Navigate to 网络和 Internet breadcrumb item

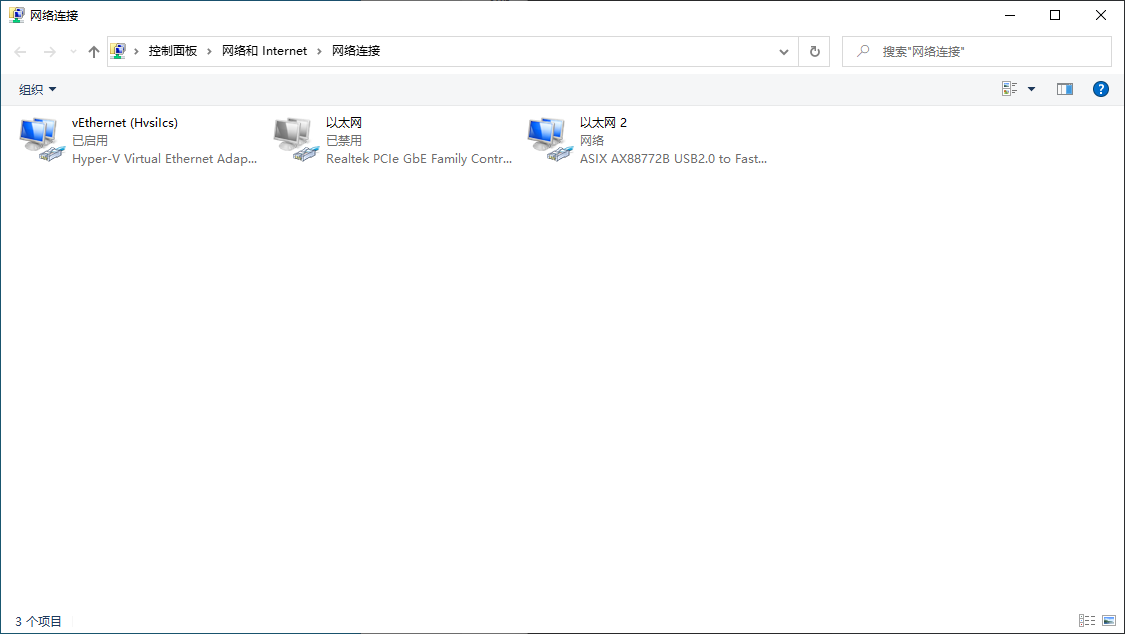point(264,50)
